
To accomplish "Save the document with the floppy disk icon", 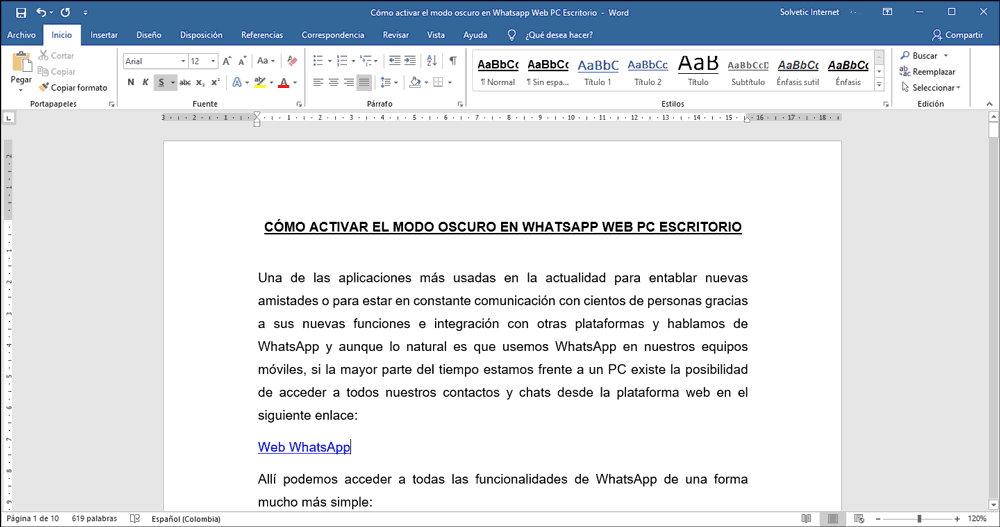I will click(x=20, y=13).
